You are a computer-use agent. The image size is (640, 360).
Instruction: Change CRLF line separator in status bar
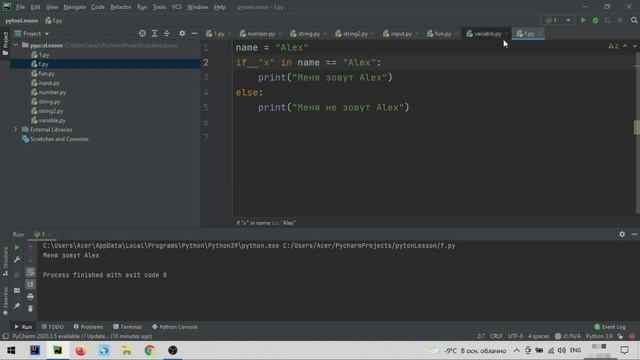pyautogui.click(x=496, y=336)
